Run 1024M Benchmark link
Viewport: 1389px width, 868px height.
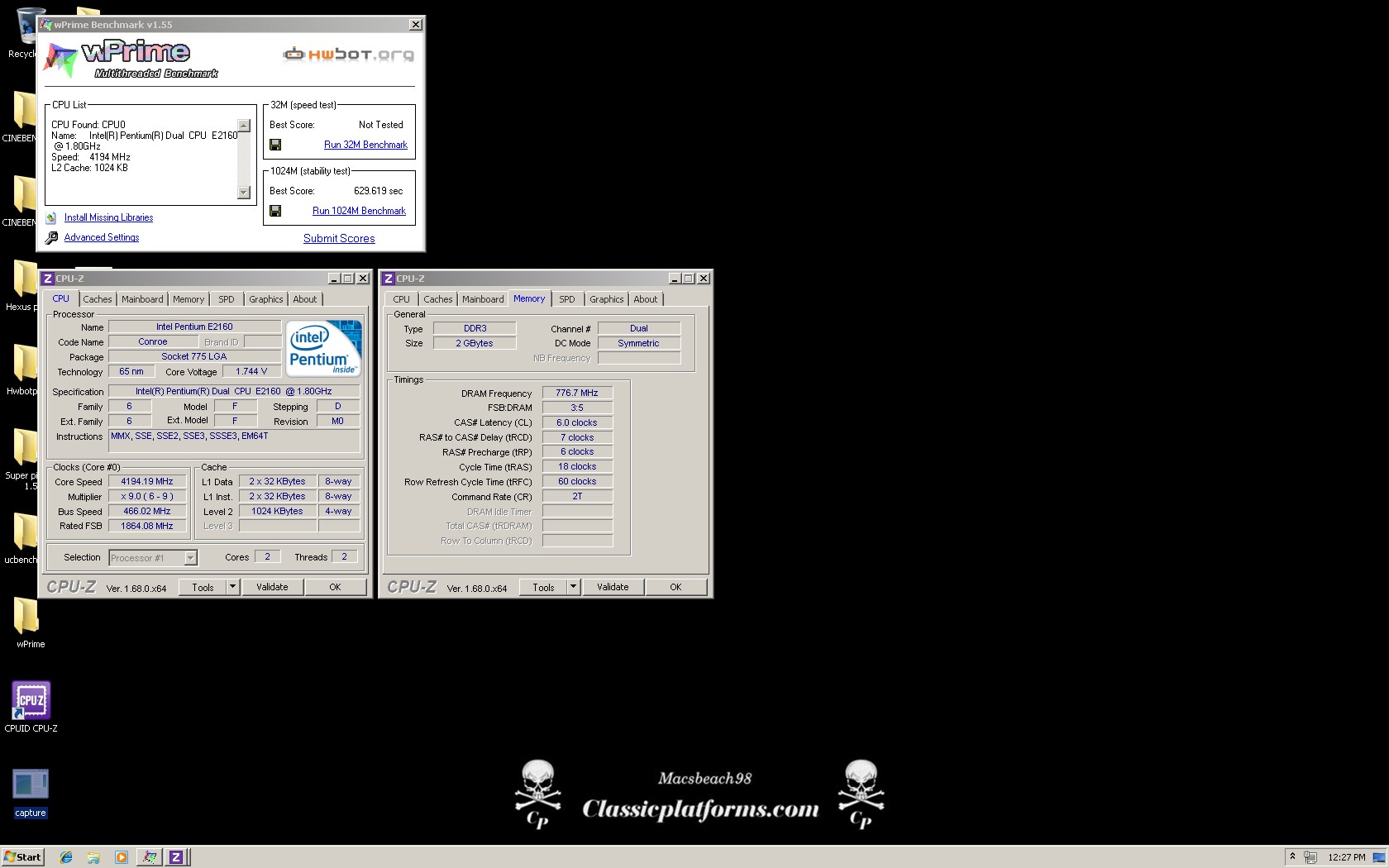coord(359,211)
